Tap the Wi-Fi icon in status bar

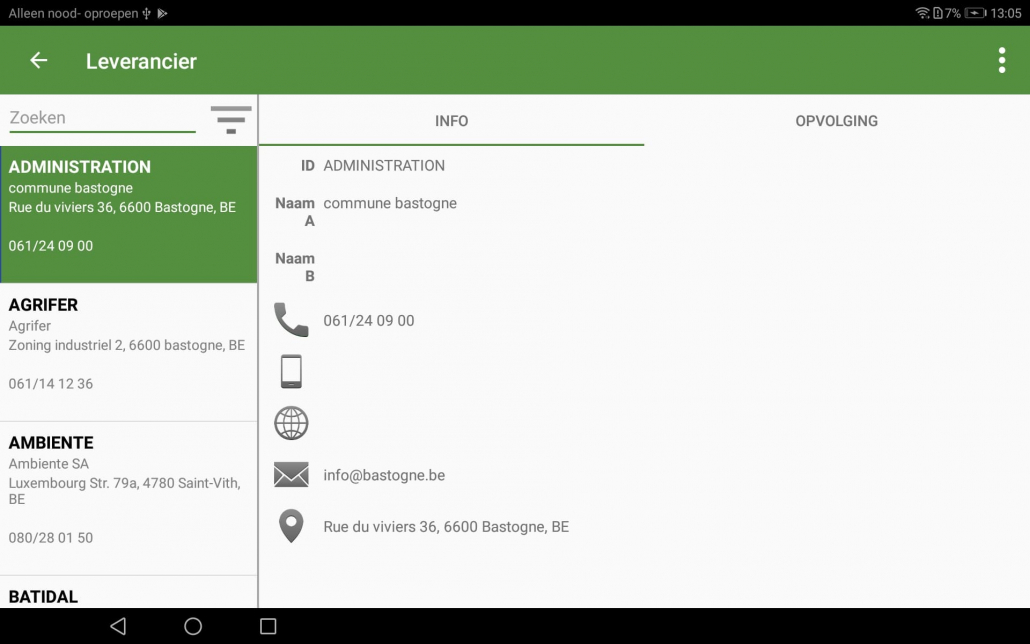(x=922, y=13)
